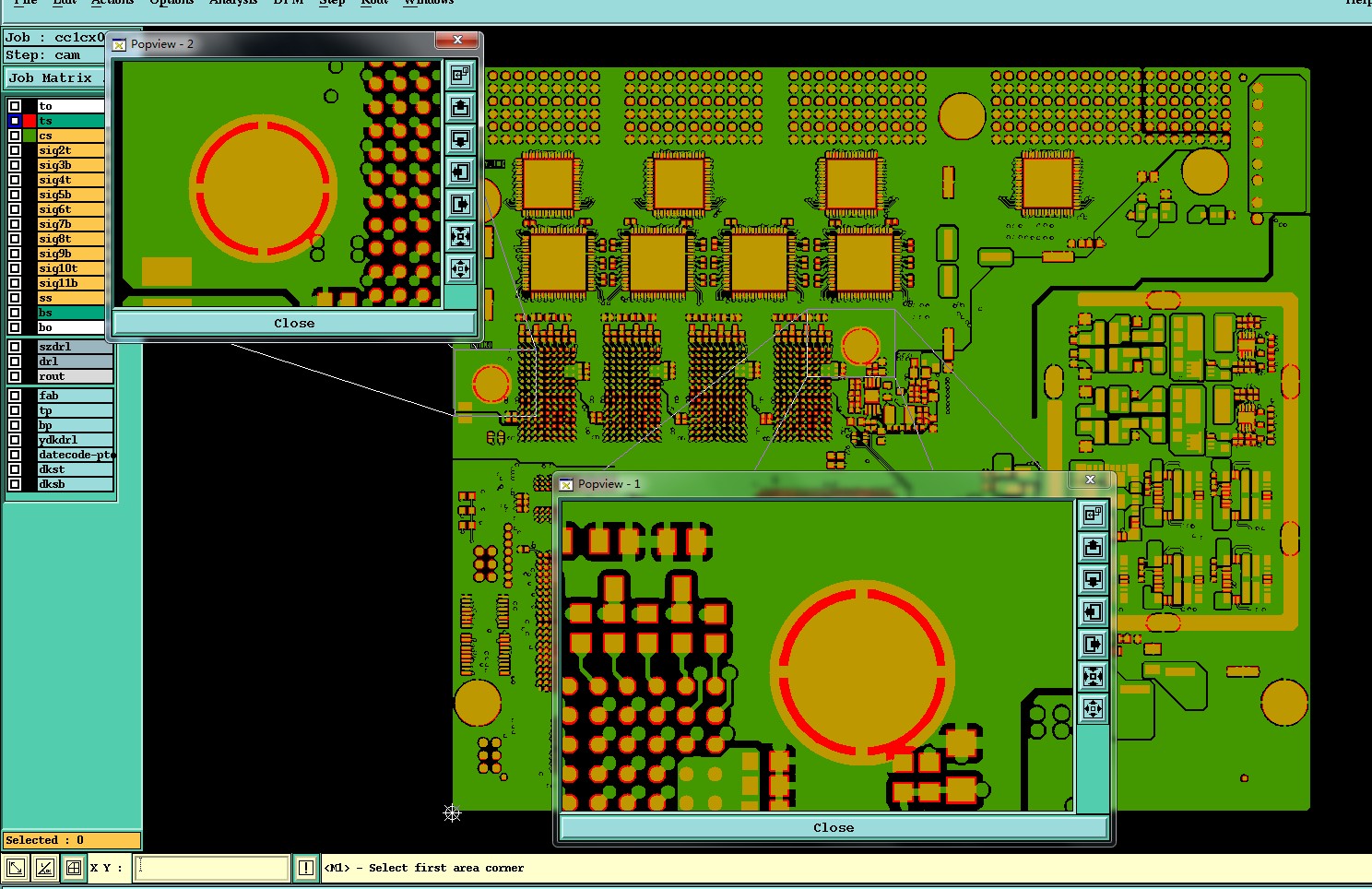Click the top icon in Popview - 1 toolbar
This screenshot has width=1372, height=889.
pos(1093,515)
